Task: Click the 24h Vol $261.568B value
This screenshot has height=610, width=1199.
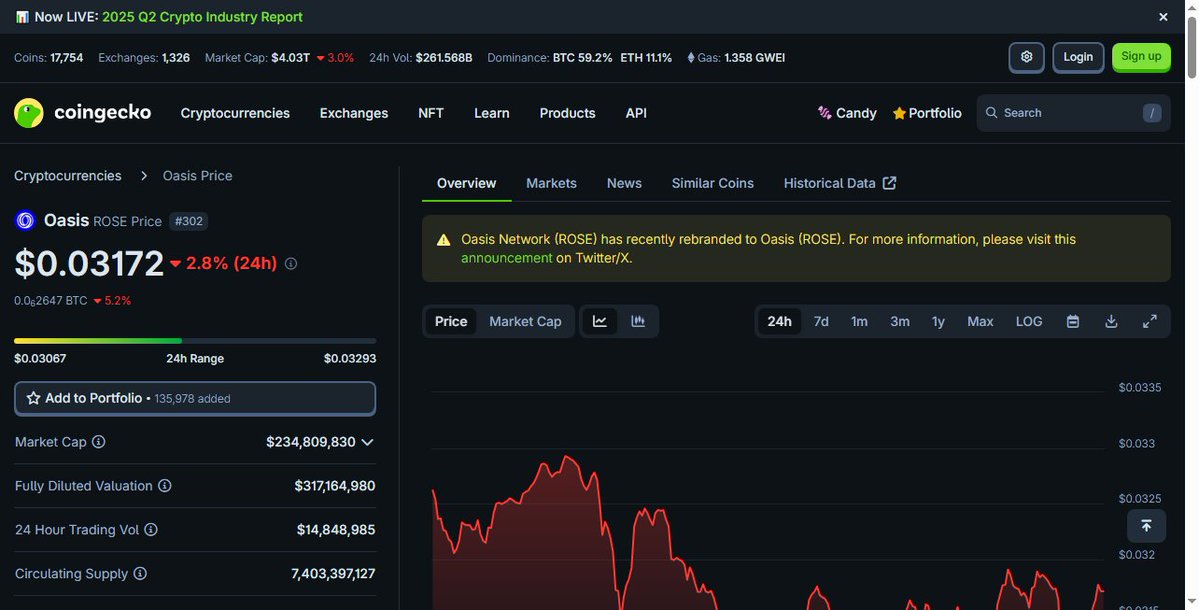Action: [444, 57]
